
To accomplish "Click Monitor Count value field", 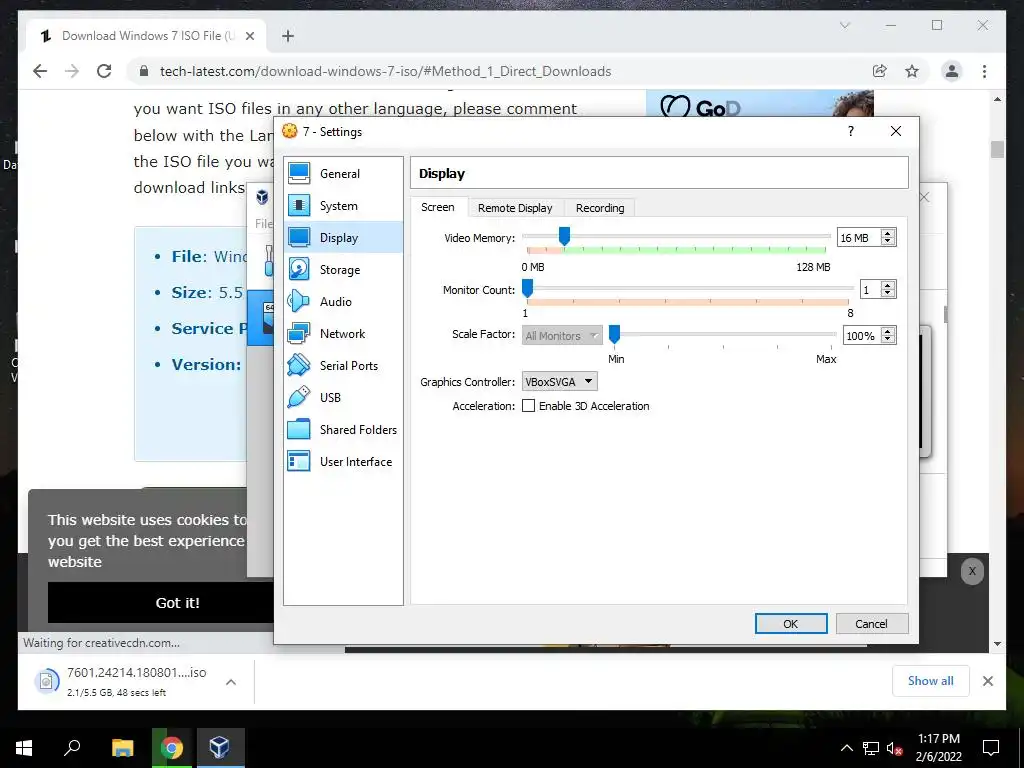I will [x=871, y=289].
